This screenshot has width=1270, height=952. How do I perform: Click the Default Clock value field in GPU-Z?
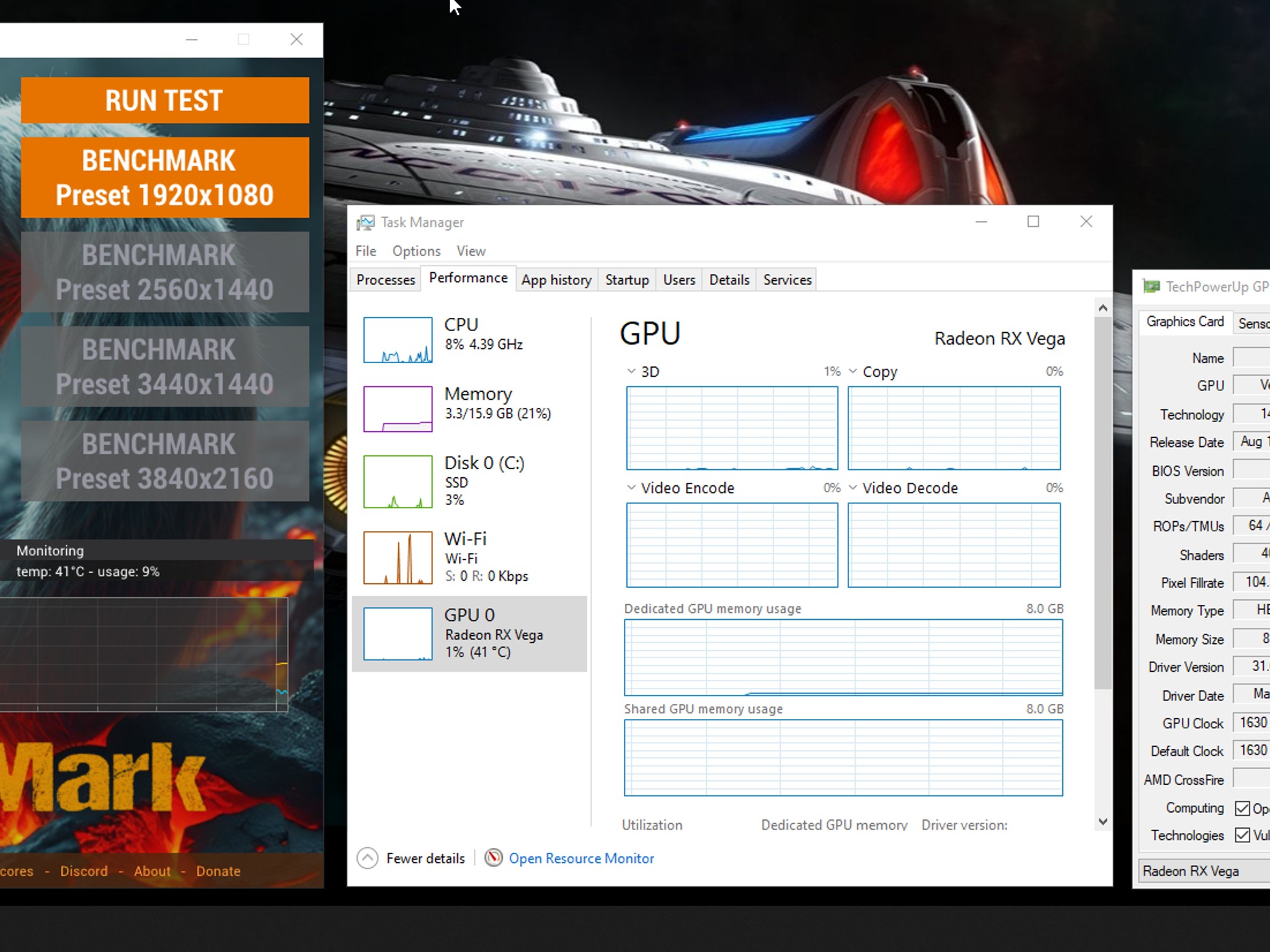(x=1252, y=751)
